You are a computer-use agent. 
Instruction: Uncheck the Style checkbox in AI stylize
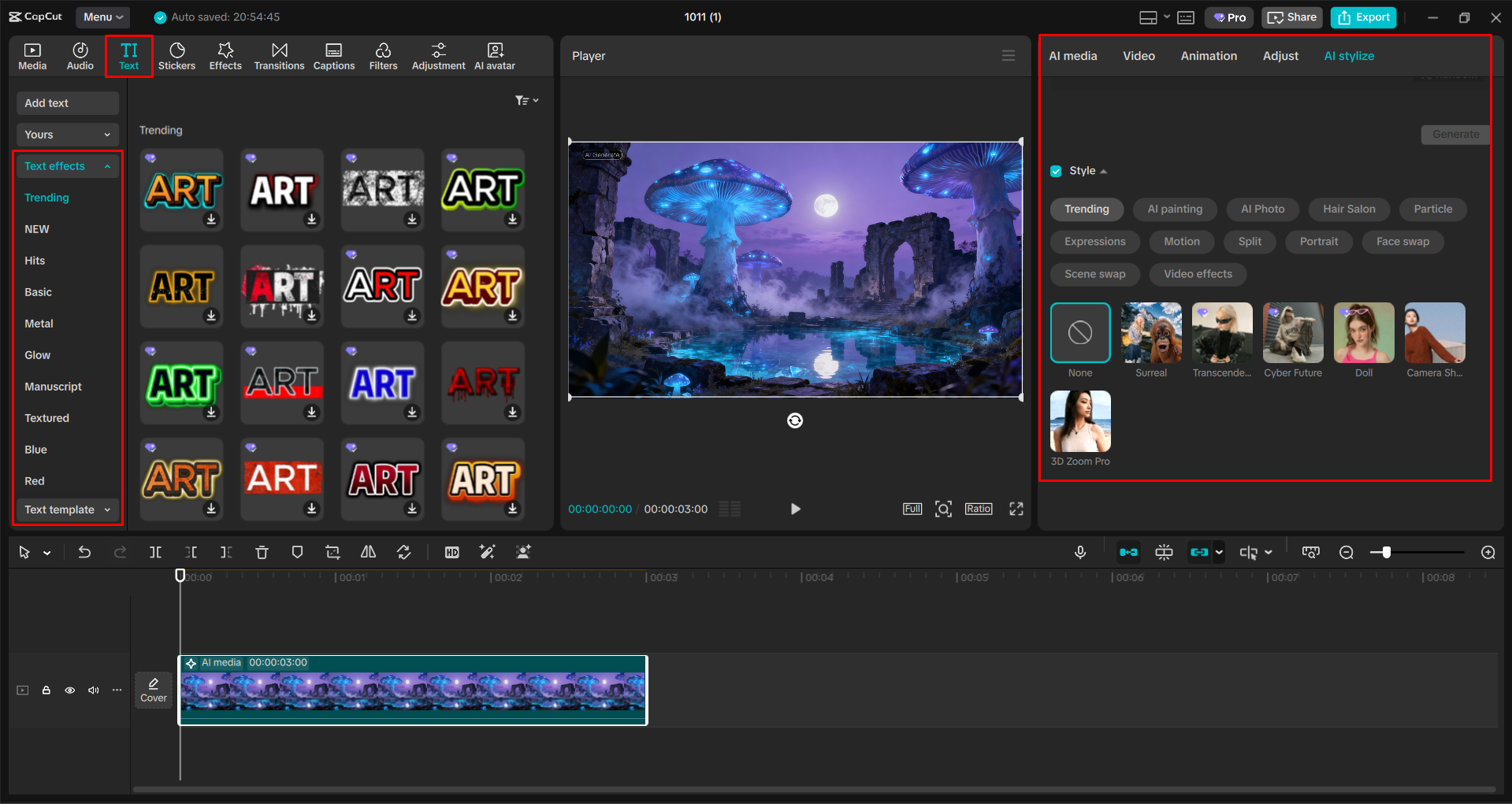click(1055, 171)
